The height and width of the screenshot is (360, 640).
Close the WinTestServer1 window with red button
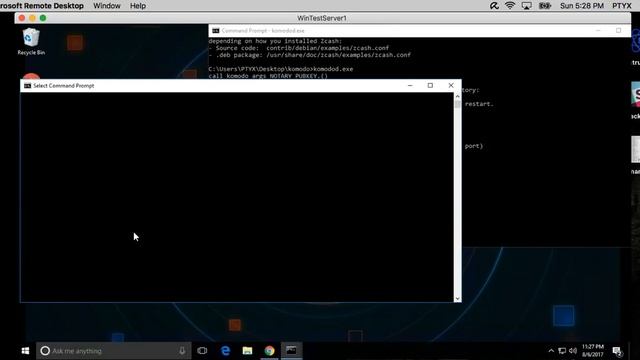pos(22,18)
